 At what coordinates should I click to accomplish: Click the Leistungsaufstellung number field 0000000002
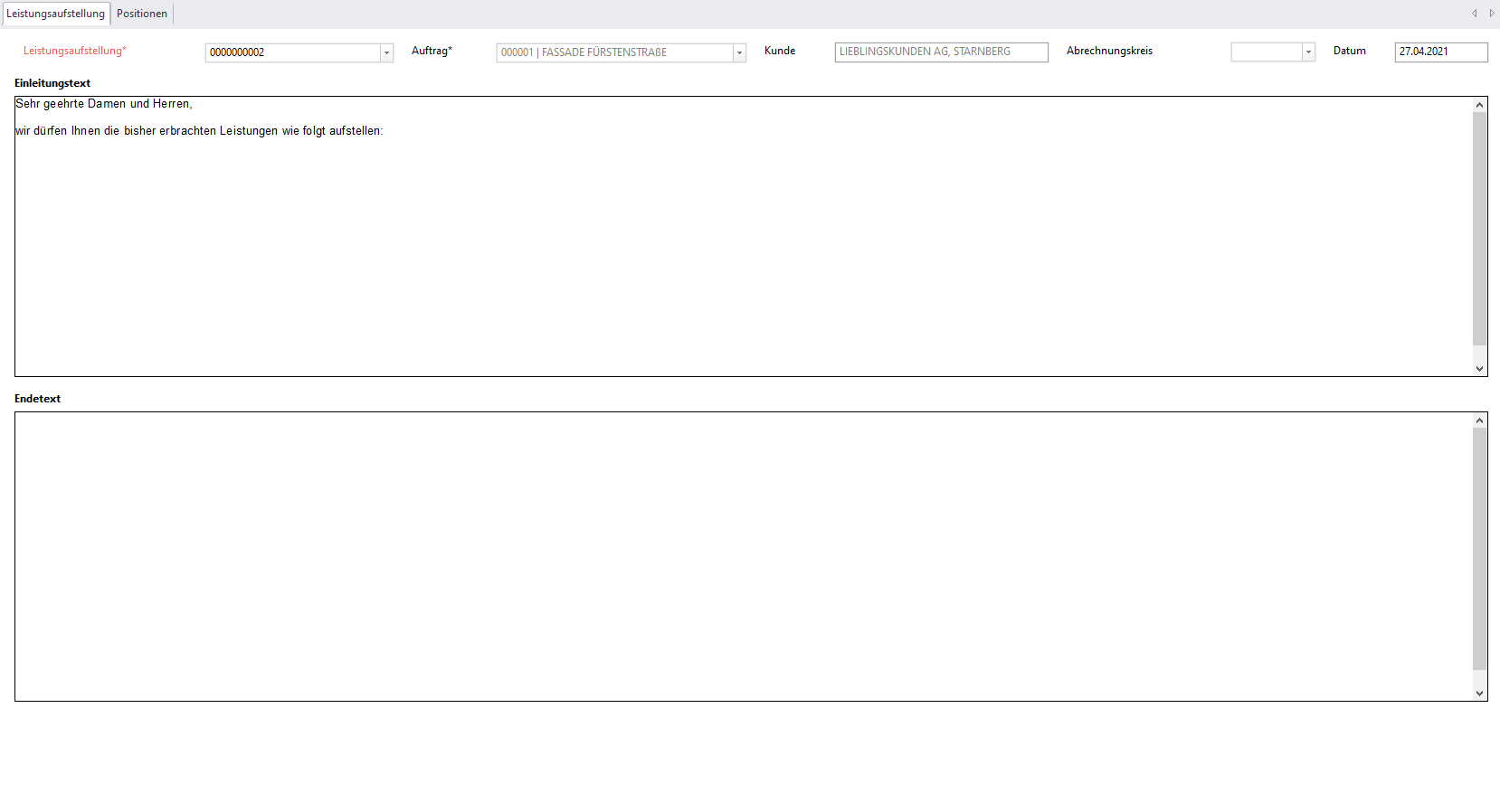292,52
